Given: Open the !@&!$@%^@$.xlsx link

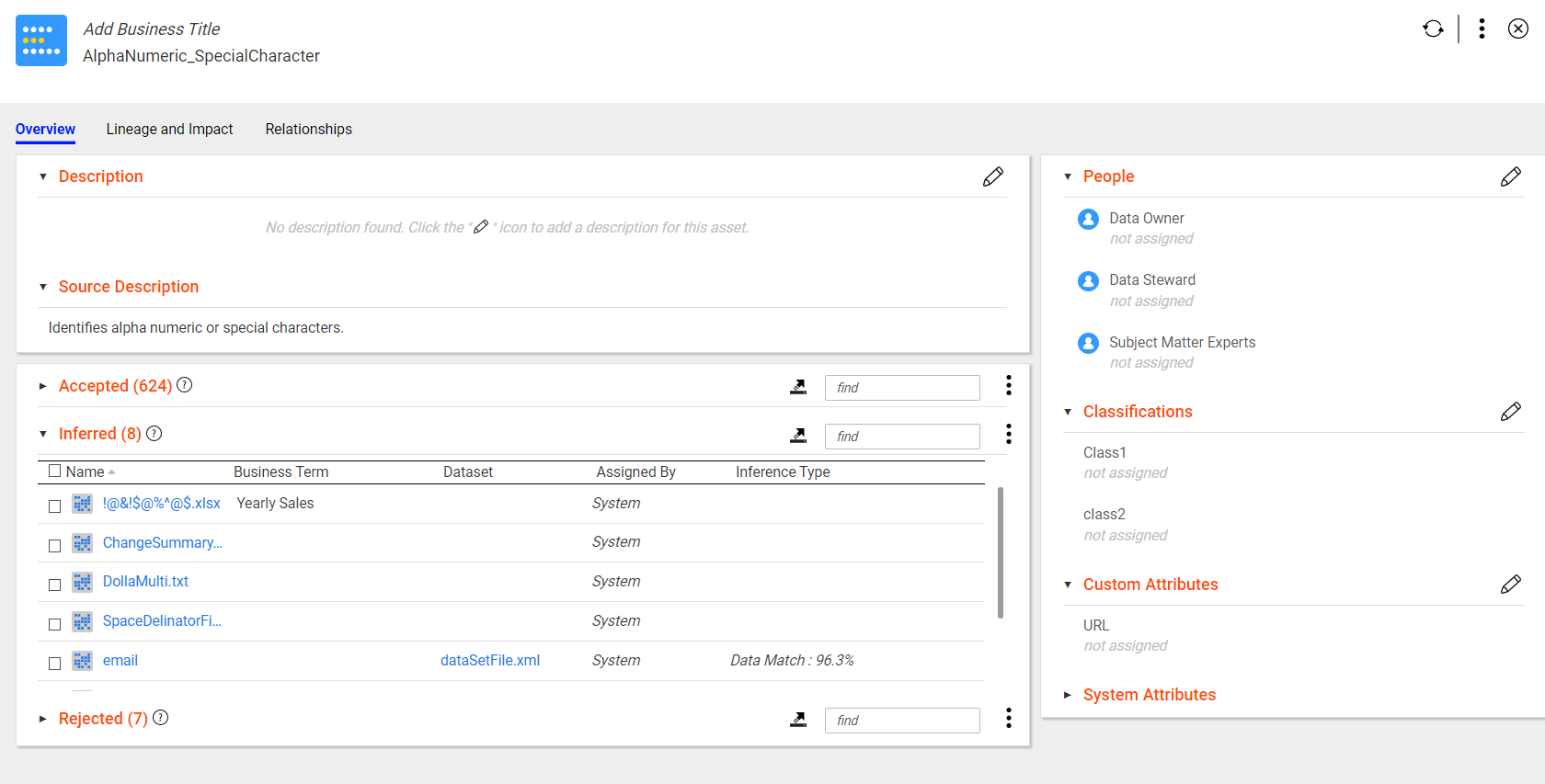Looking at the screenshot, I should (x=162, y=504).
